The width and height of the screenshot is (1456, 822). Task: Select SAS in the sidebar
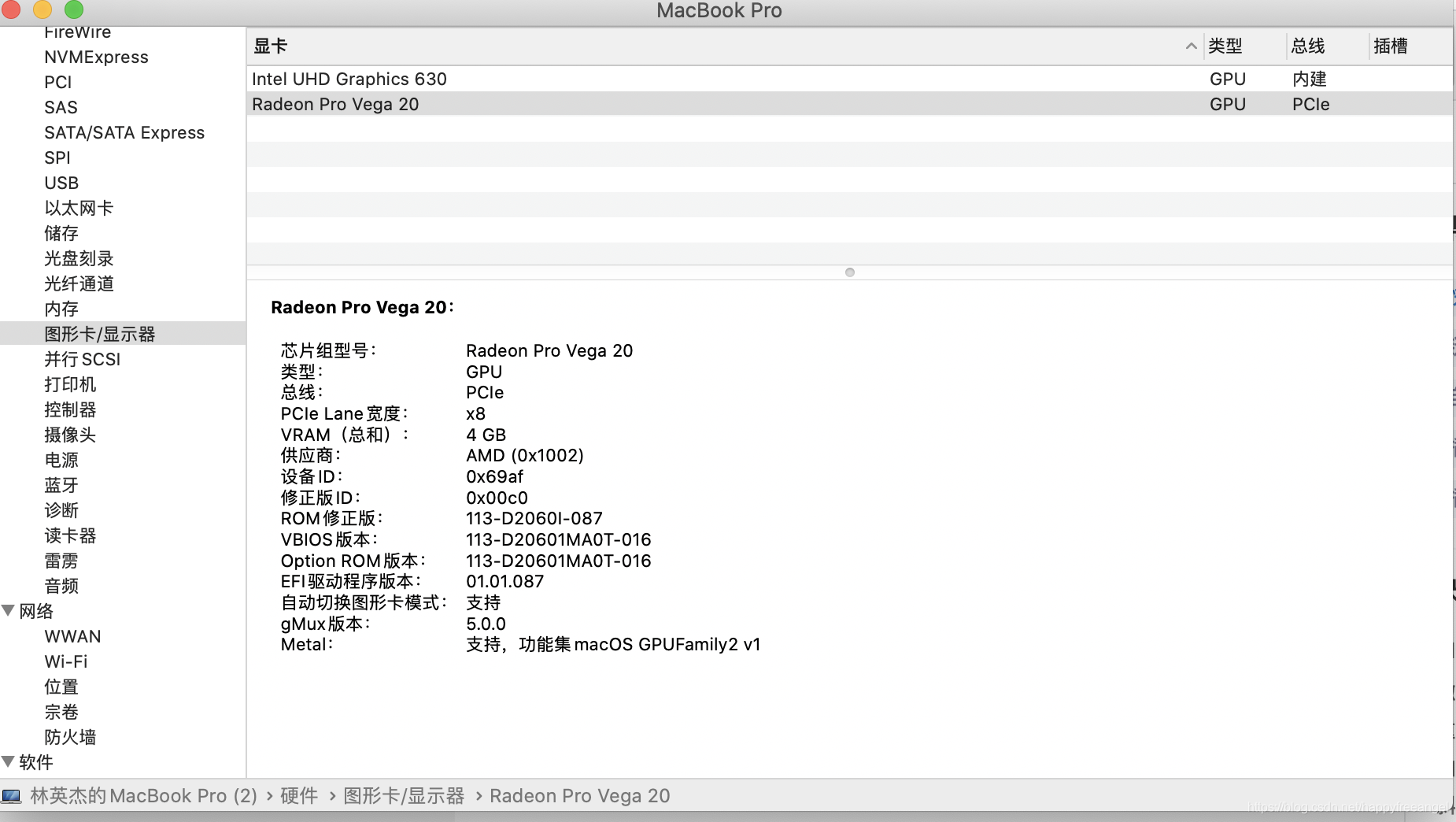pos(61,108)
